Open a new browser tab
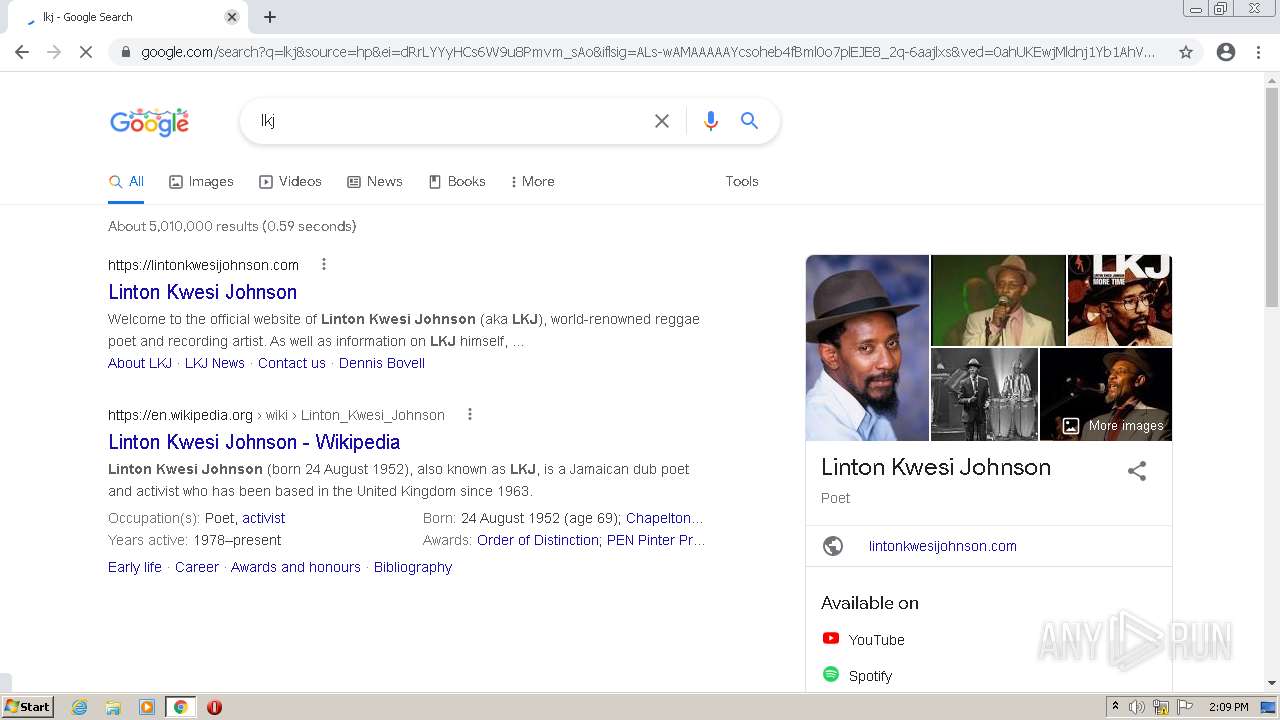 click(x=270, y=17)
